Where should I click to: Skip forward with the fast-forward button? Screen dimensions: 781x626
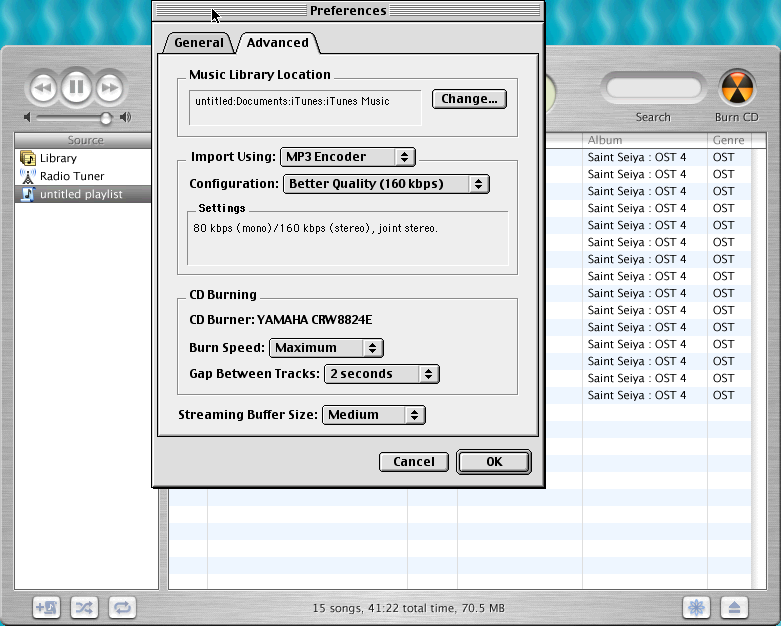109,88
